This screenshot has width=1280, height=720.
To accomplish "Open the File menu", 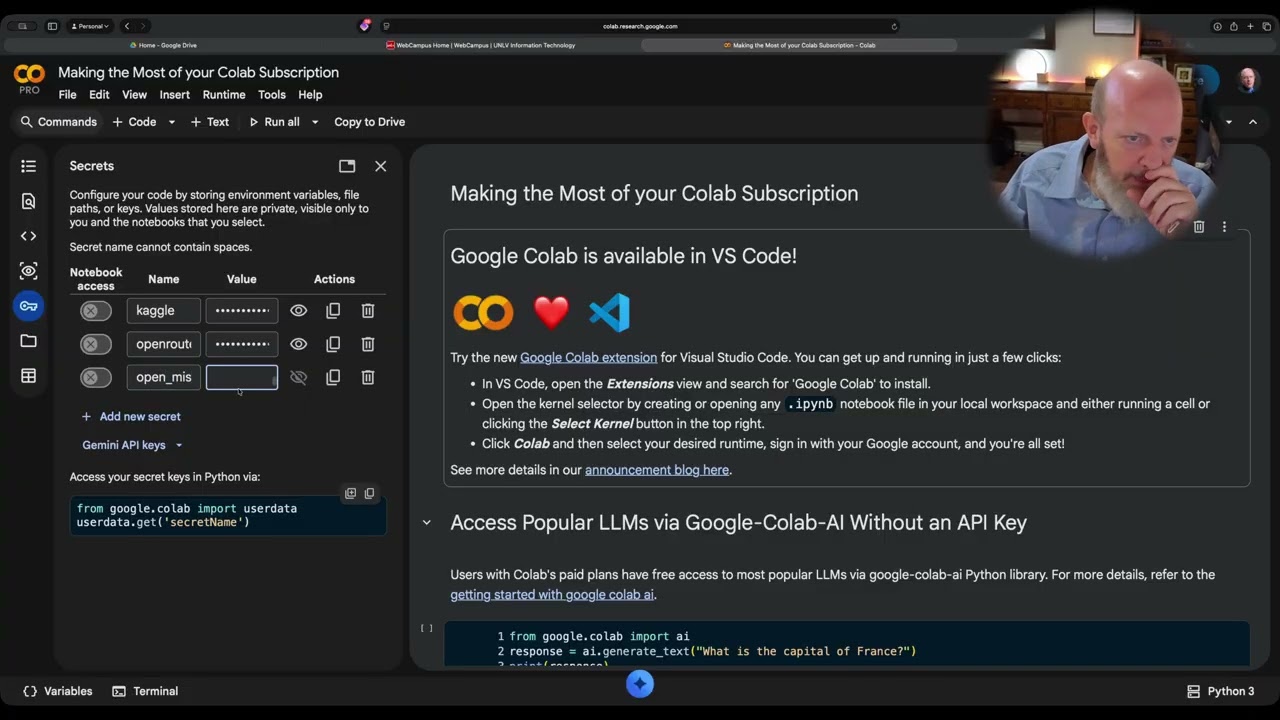I will coord(67,95).
